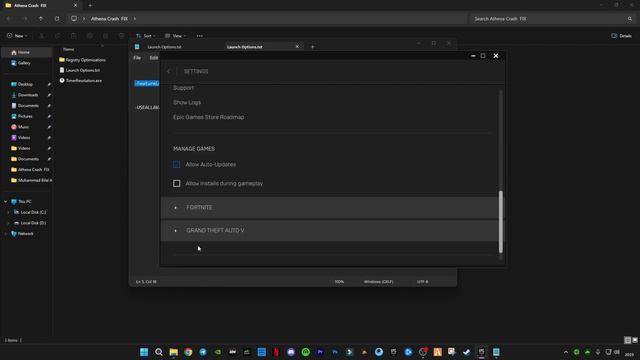The image size is (640, 360).
Task: Open Telegram from the taskbar
Action: pos(203,352)
